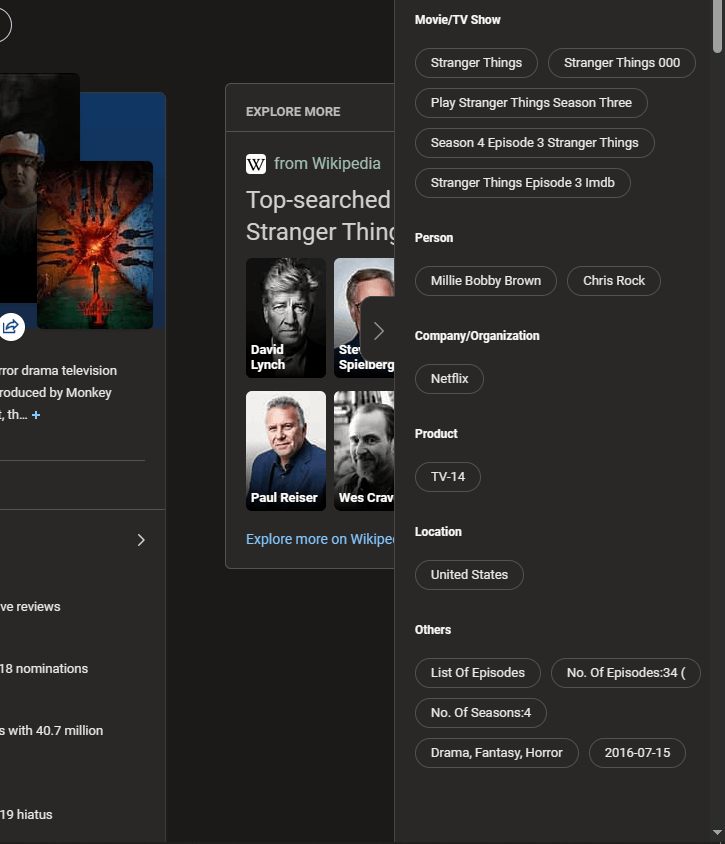The width and height of the screenshot is (725, 844).
Task: Click the Person category label
Action: point(434,238)
